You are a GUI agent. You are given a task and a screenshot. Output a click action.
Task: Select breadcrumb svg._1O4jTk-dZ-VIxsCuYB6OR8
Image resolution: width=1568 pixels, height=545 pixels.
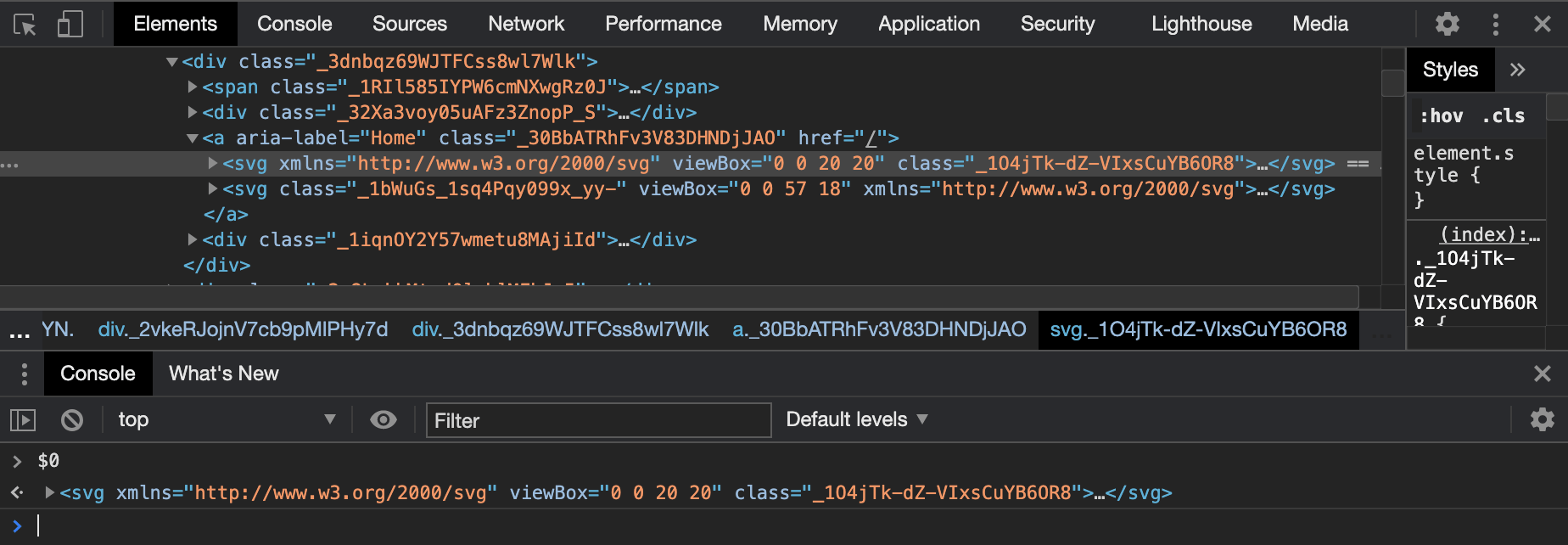[x=1198, y=329]
